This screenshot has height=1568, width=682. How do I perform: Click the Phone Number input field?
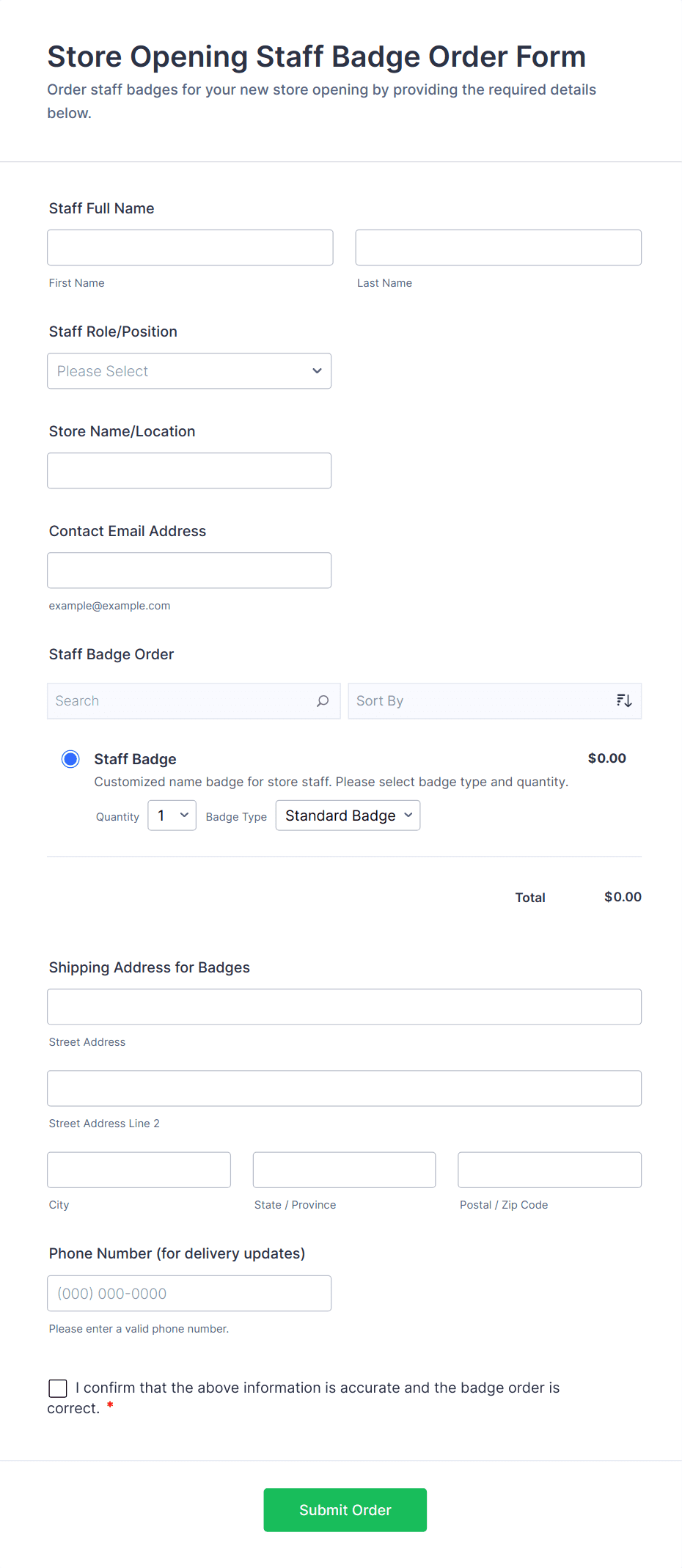click(189, 1294)
